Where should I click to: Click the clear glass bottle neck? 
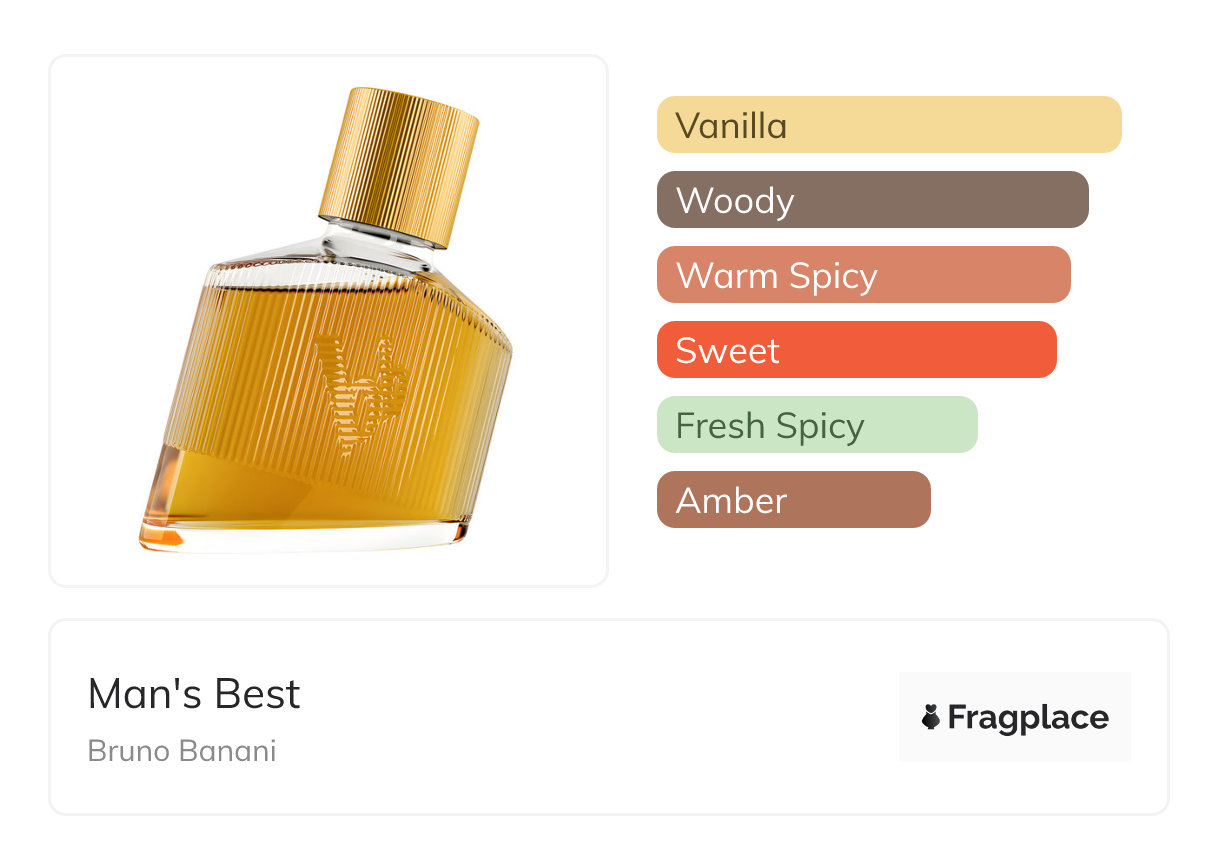coord(375,242)
